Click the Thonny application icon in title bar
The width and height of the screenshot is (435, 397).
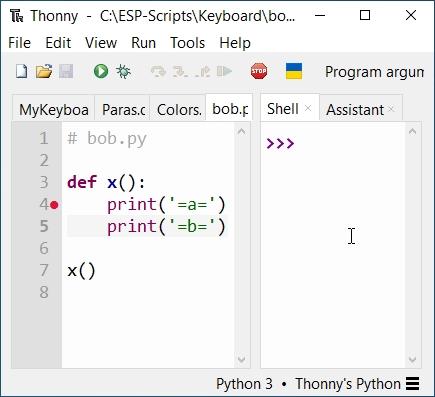click(x=16, y=16)
